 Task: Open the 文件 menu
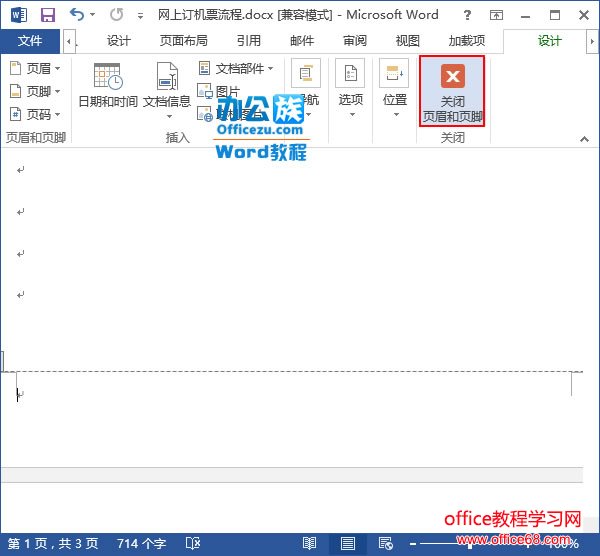click(30, 41)
